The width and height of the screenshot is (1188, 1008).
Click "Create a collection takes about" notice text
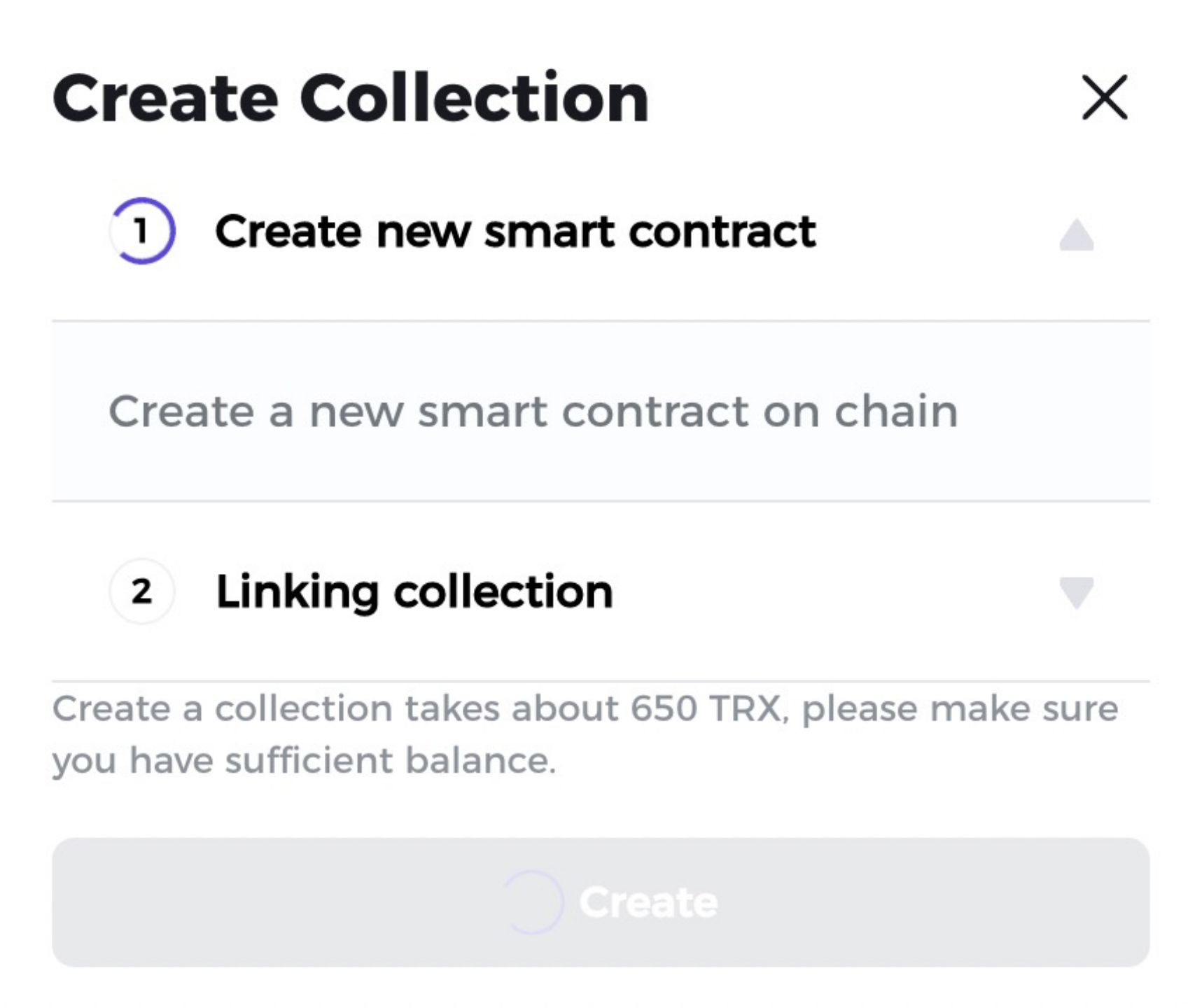coord(336,708)
